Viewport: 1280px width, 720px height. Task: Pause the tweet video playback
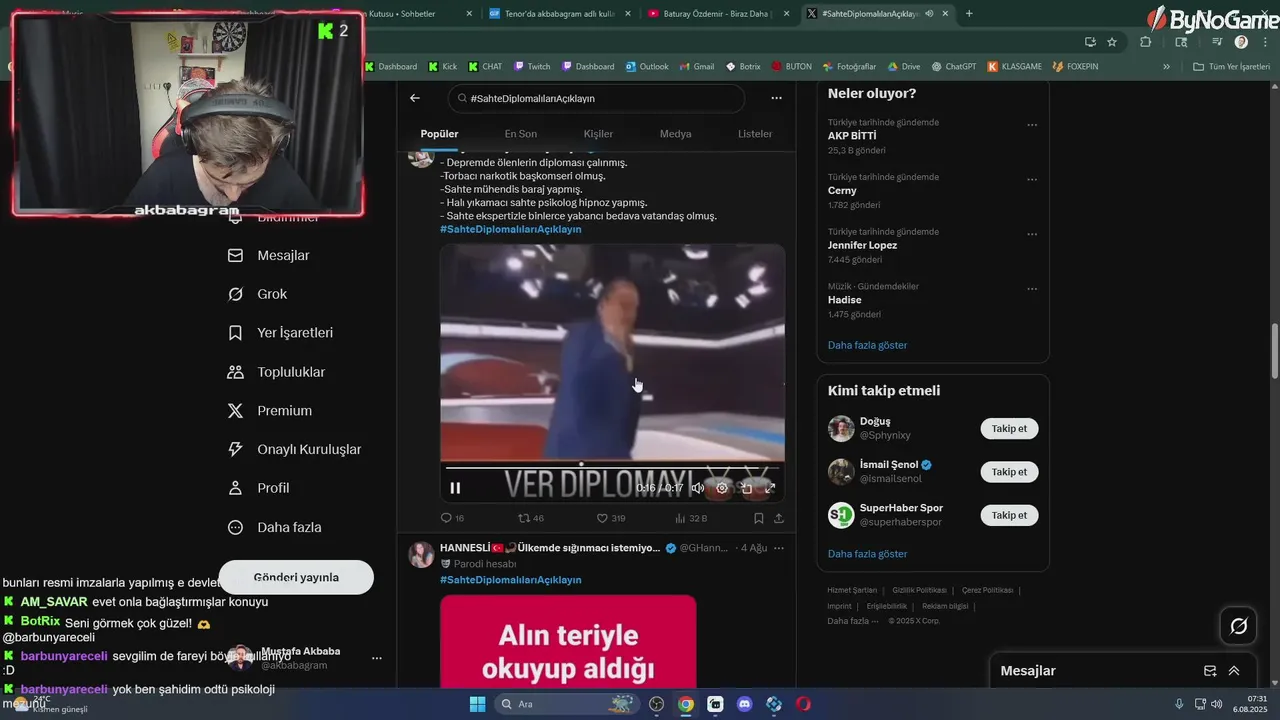pyautogui.click(x=455, y=488)
